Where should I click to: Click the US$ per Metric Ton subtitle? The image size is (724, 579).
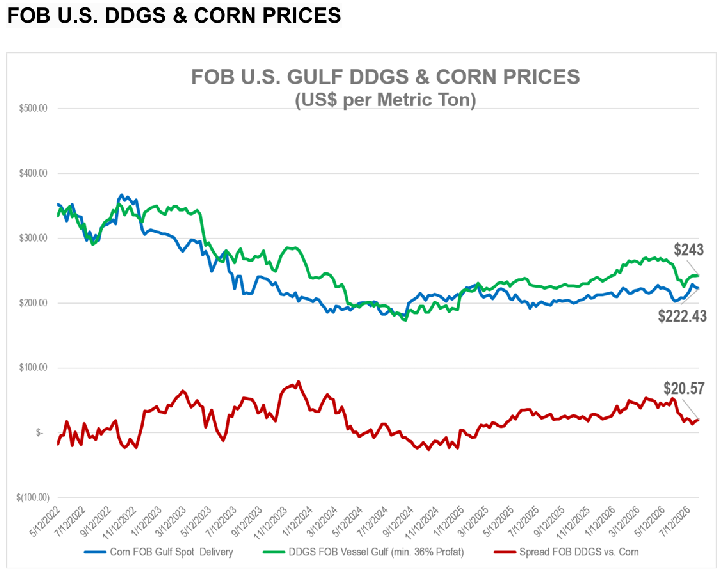[386, 100]
